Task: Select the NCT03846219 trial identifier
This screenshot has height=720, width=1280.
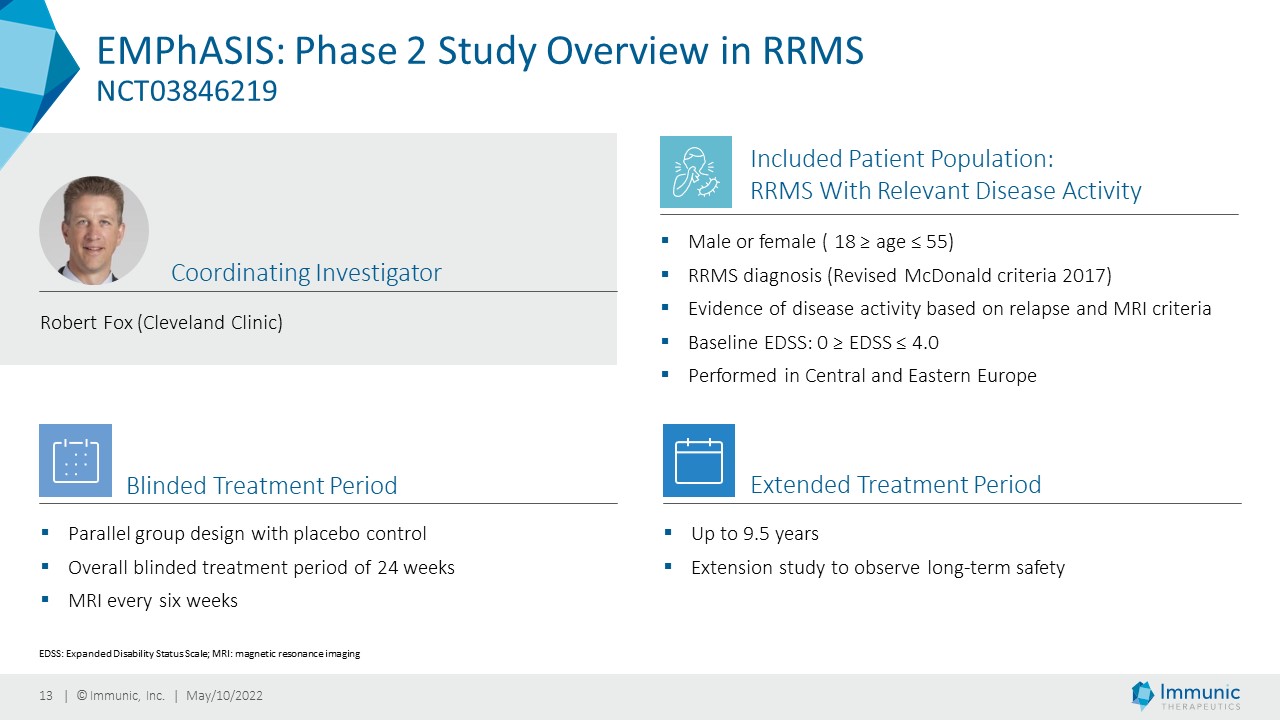Action: [187, 92]
